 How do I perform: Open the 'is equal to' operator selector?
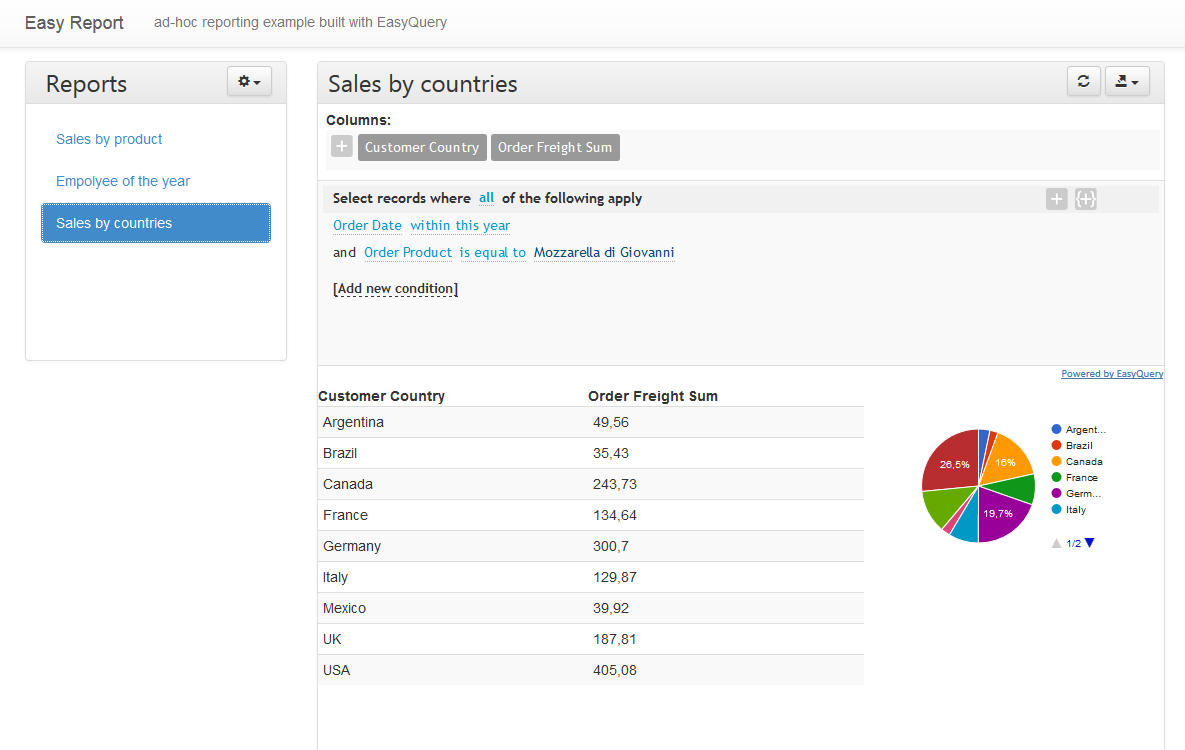(493, 252)
